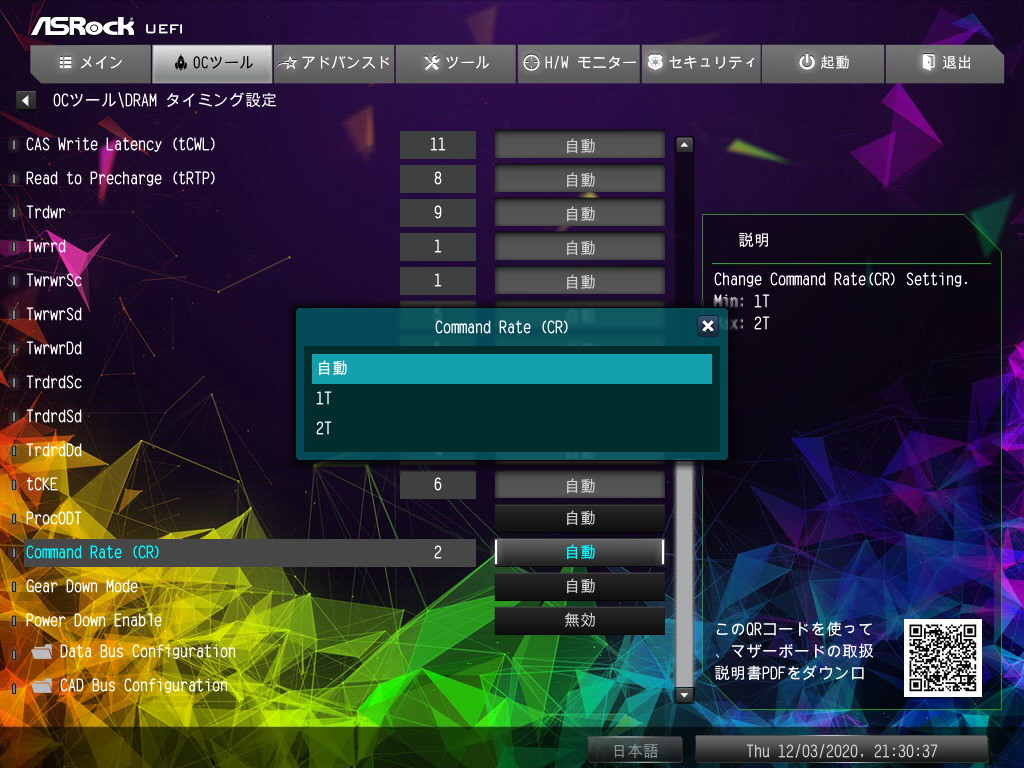The image size is (1024, 768).
Task: Select the Gear Down Mode label
Action: tap(82, 586)
